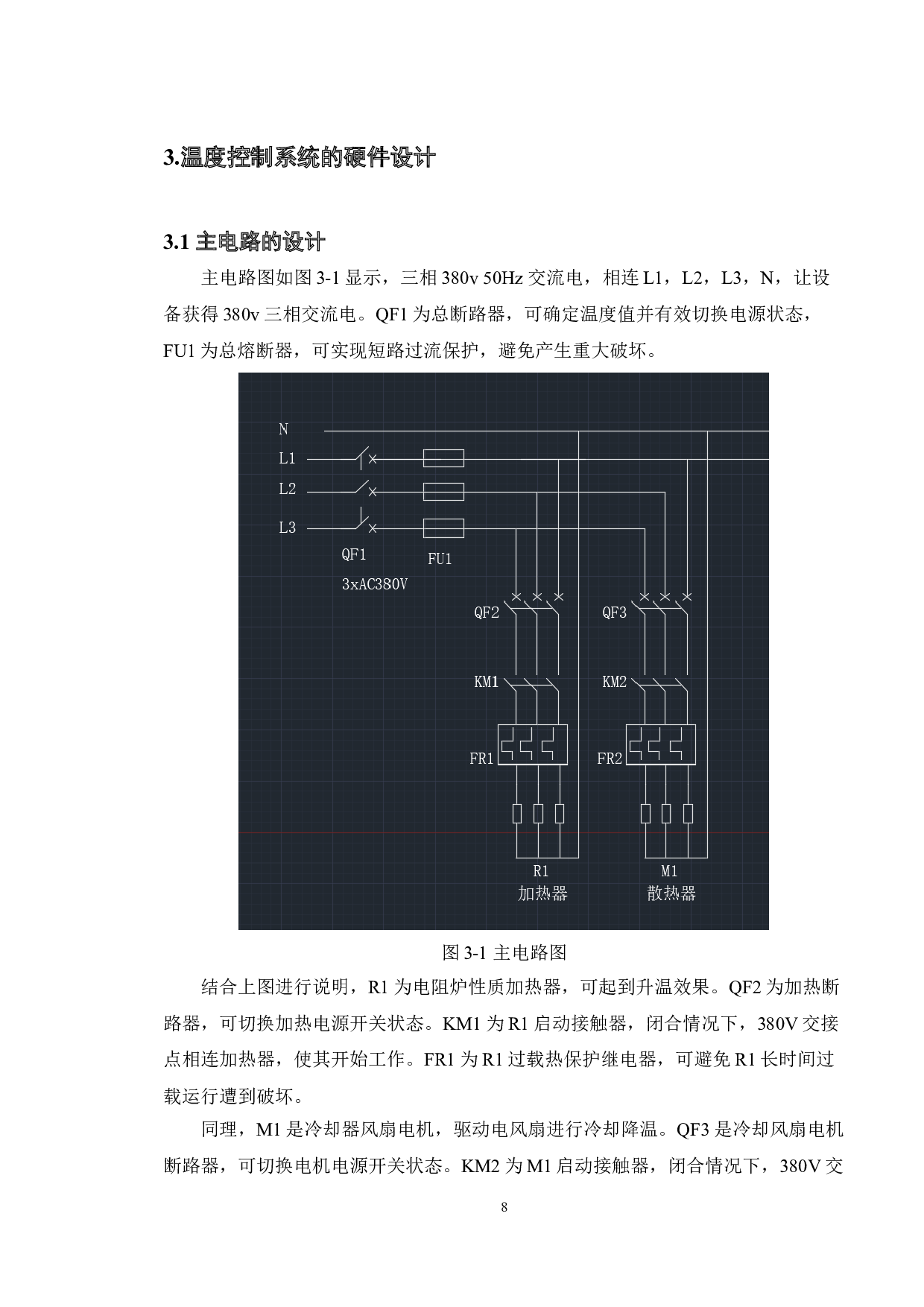Screen dimensions: 924x1307
Task: Click the QF3 breaker label
Action: tap(615, 613)
